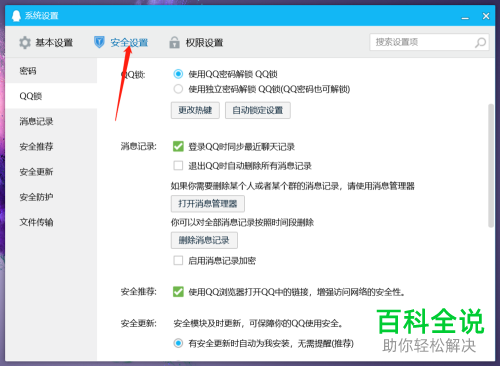Click the 系统设置 window title text
The height and width of the screenshot is (366, 500).
click(x=42, y=16)
